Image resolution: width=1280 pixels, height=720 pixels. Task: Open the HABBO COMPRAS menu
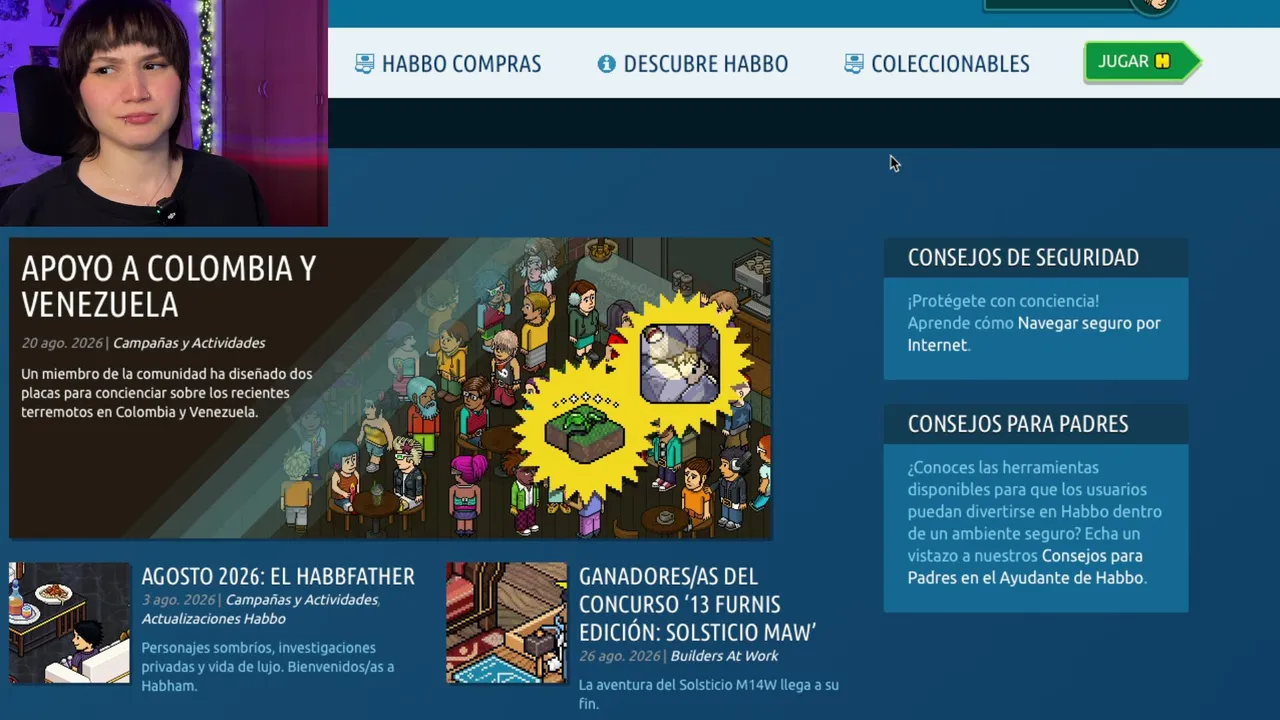(x=448, y=64)
